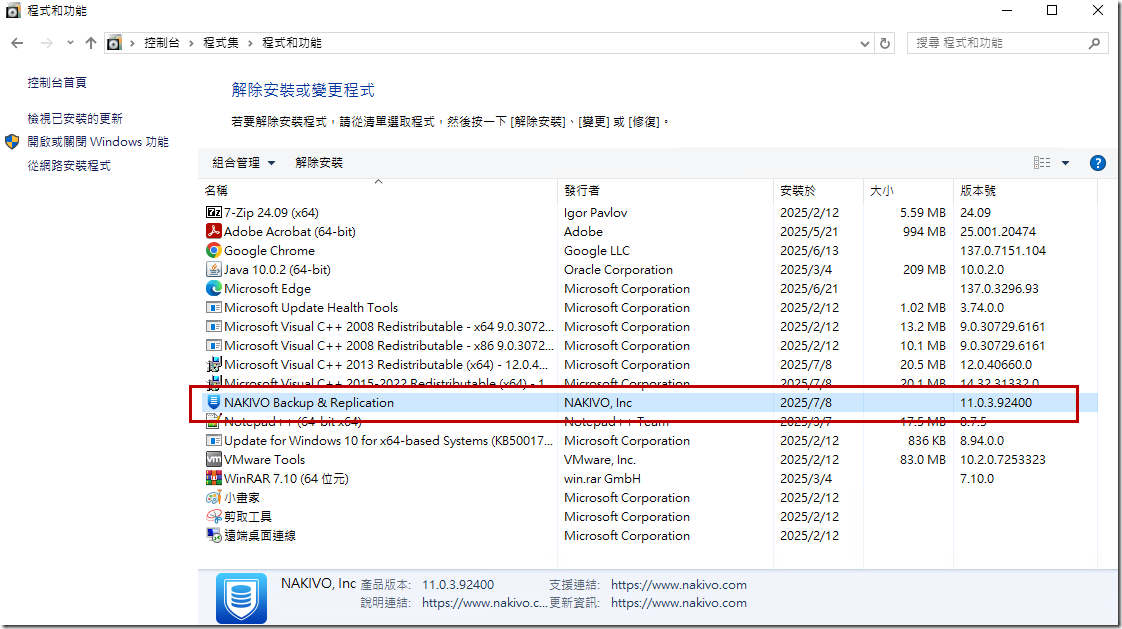Select the NAKIVO Backup & Replication row
The image size is (1122, 629).
coord(649,402)
